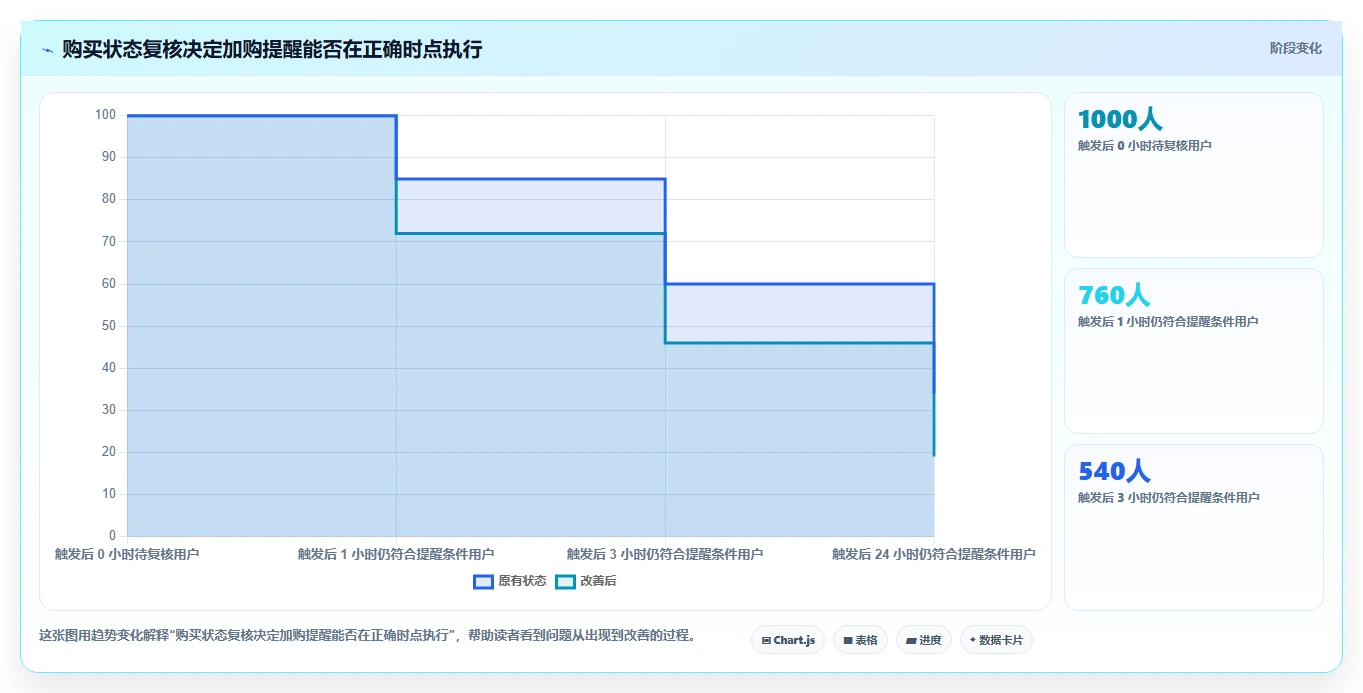
Task: Click the chart title 购买状态复核决定加购提醒能否在正确时点执行
Action: (x=272, y=49)
